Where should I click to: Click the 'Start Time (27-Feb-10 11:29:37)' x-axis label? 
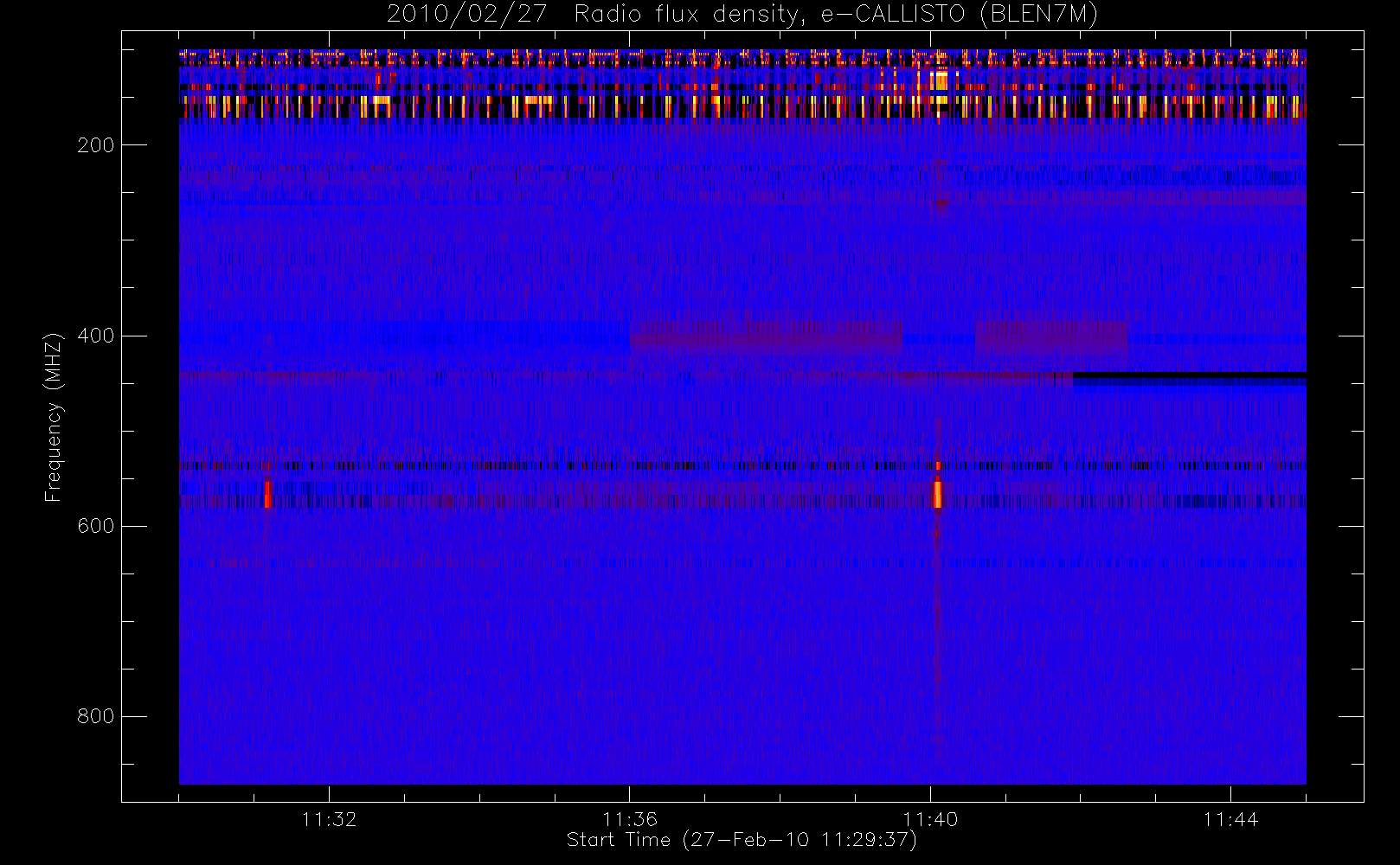742,840
